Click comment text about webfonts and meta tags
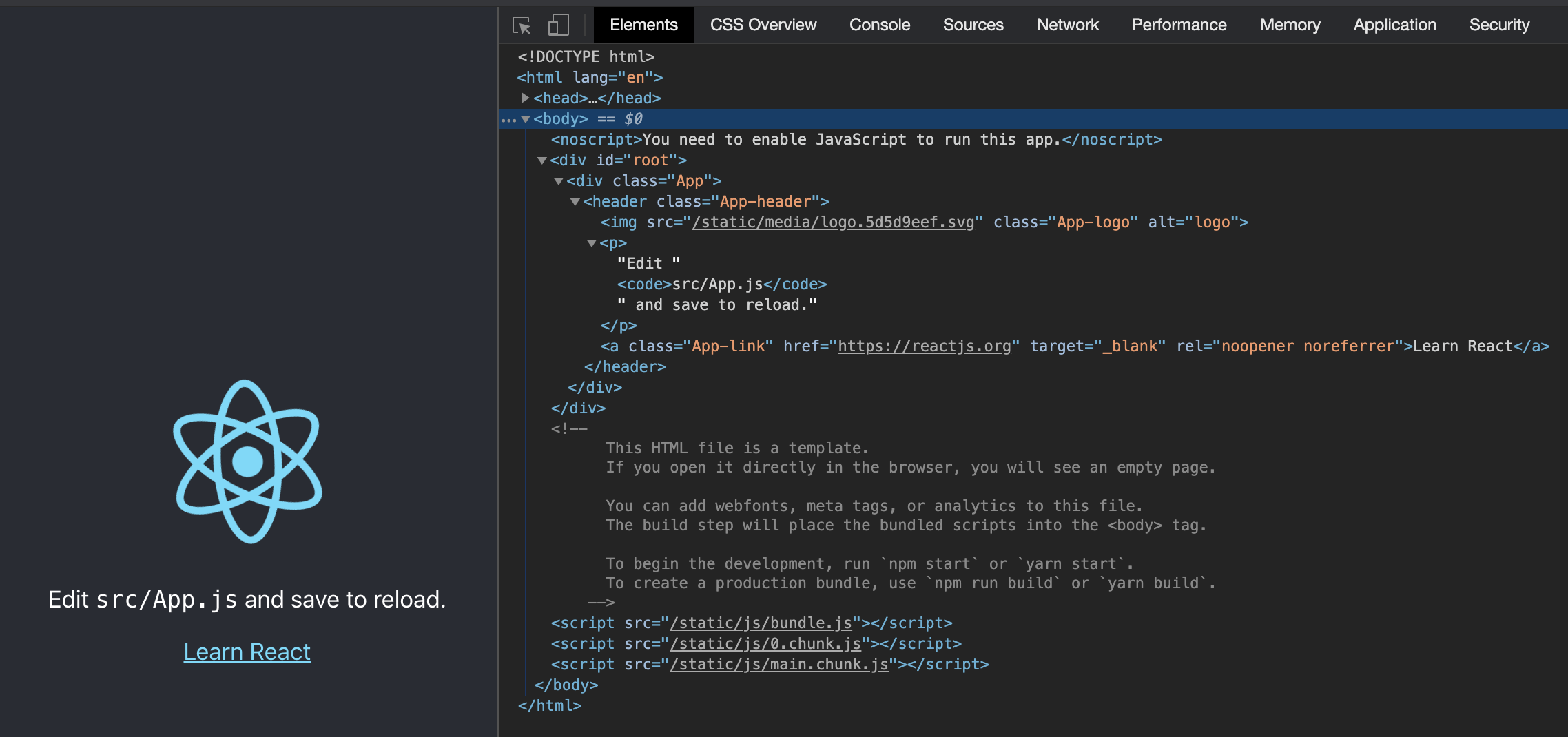The image size is (1568, 737). (874, 506)
